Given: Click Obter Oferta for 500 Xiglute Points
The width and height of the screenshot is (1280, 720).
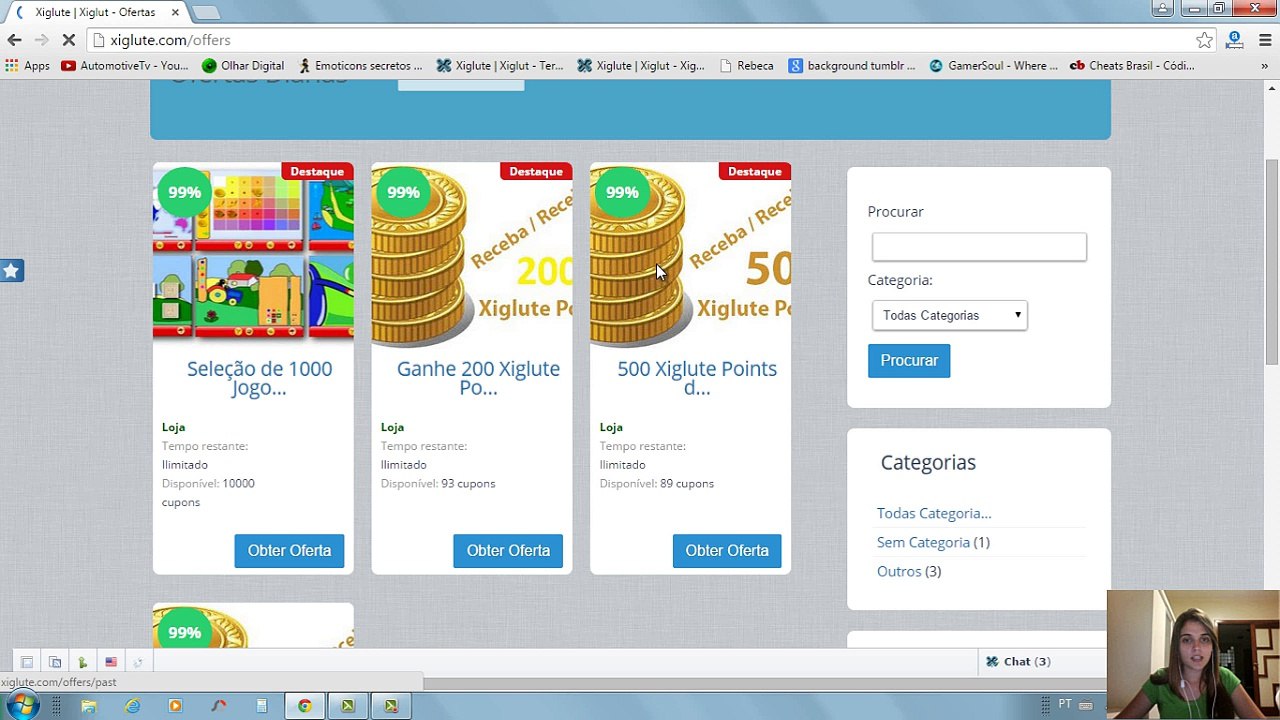Looking at the screenshot, I should [x=727, y=550].
